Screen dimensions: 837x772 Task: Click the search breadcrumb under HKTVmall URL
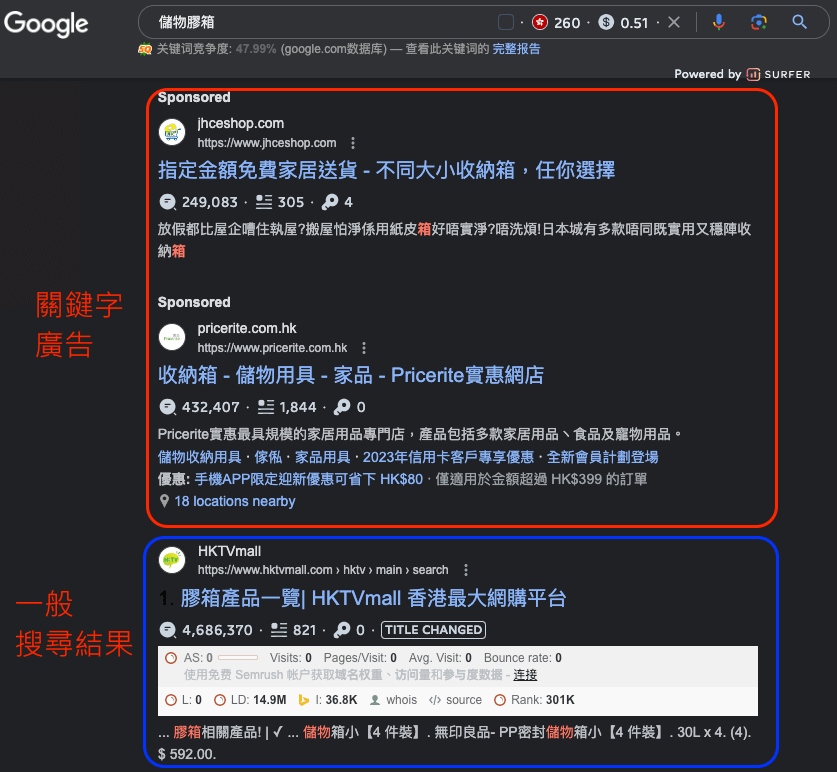click(430, 570)
